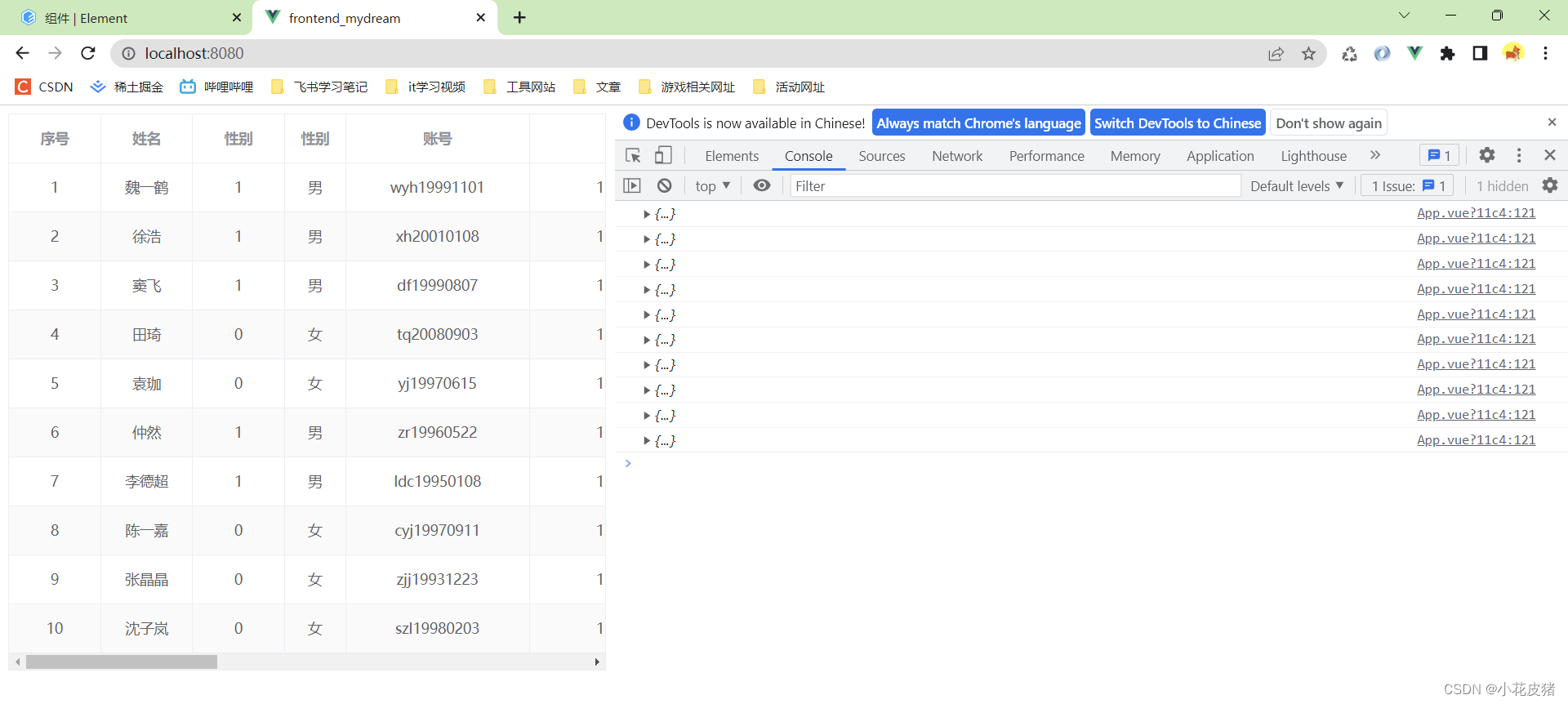Open the extensions puzzle icon

(1447, 54)
